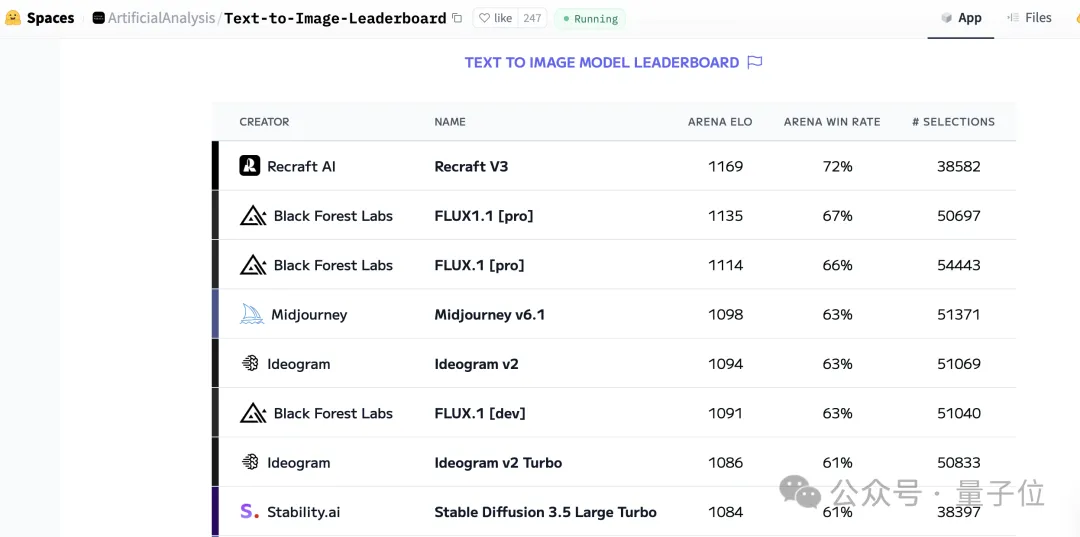
Task: Click the Text-to-Image-Leaderboard space title
Action: (x=335, y=19)
